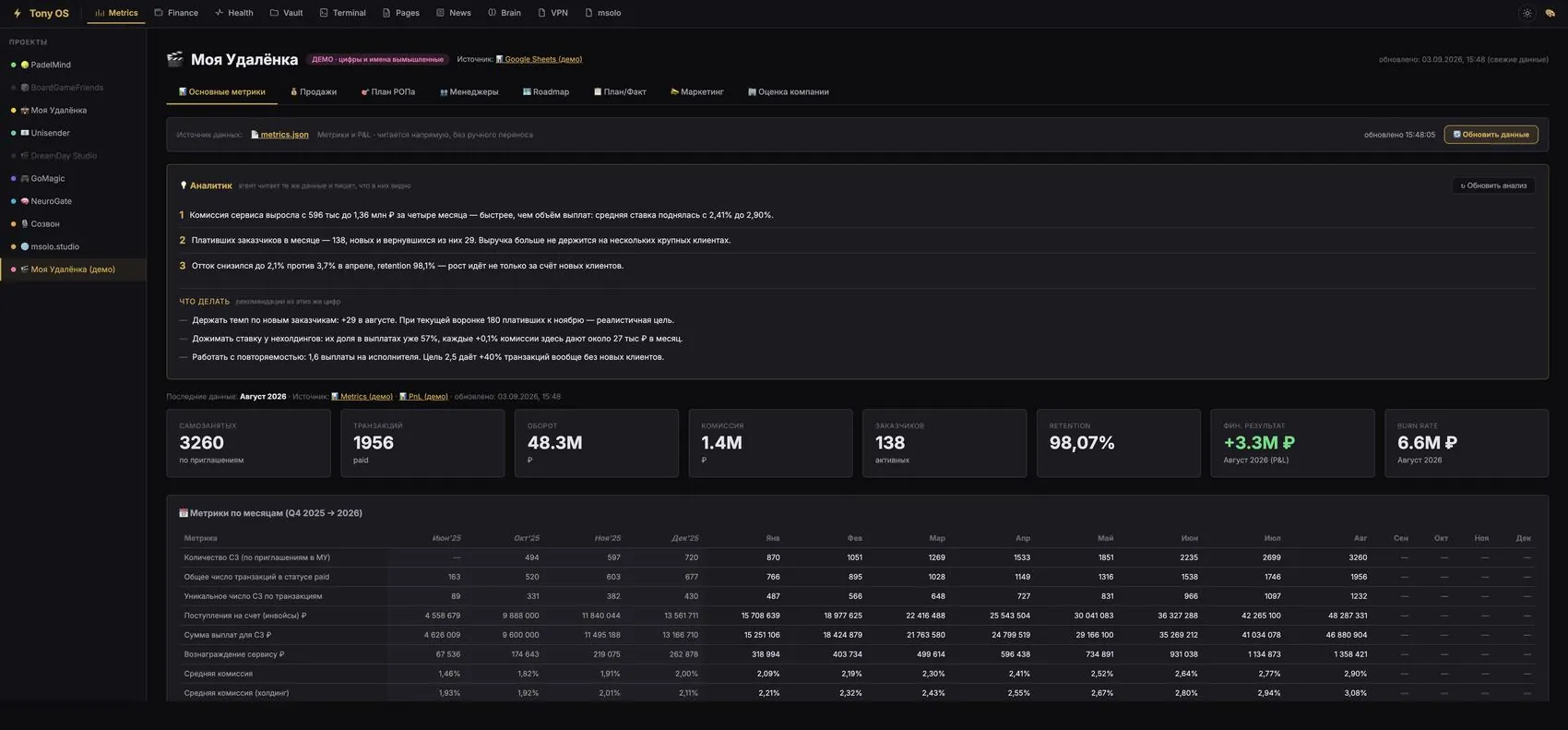Select the NeuroGate project
This screenshot has width=1568, height=730.
pyautogui.click(x=73, y=201)
